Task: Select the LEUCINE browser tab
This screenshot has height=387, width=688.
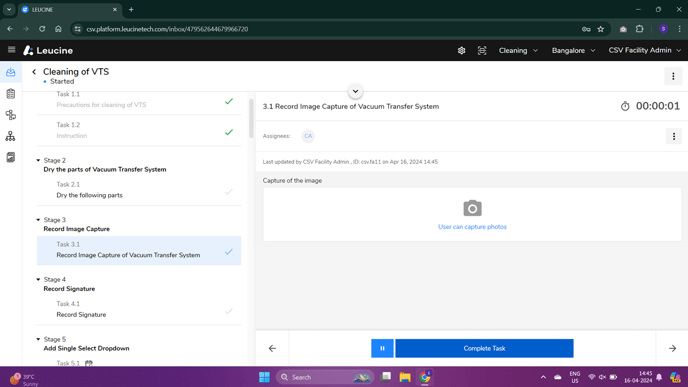Action: pos(69,9)
